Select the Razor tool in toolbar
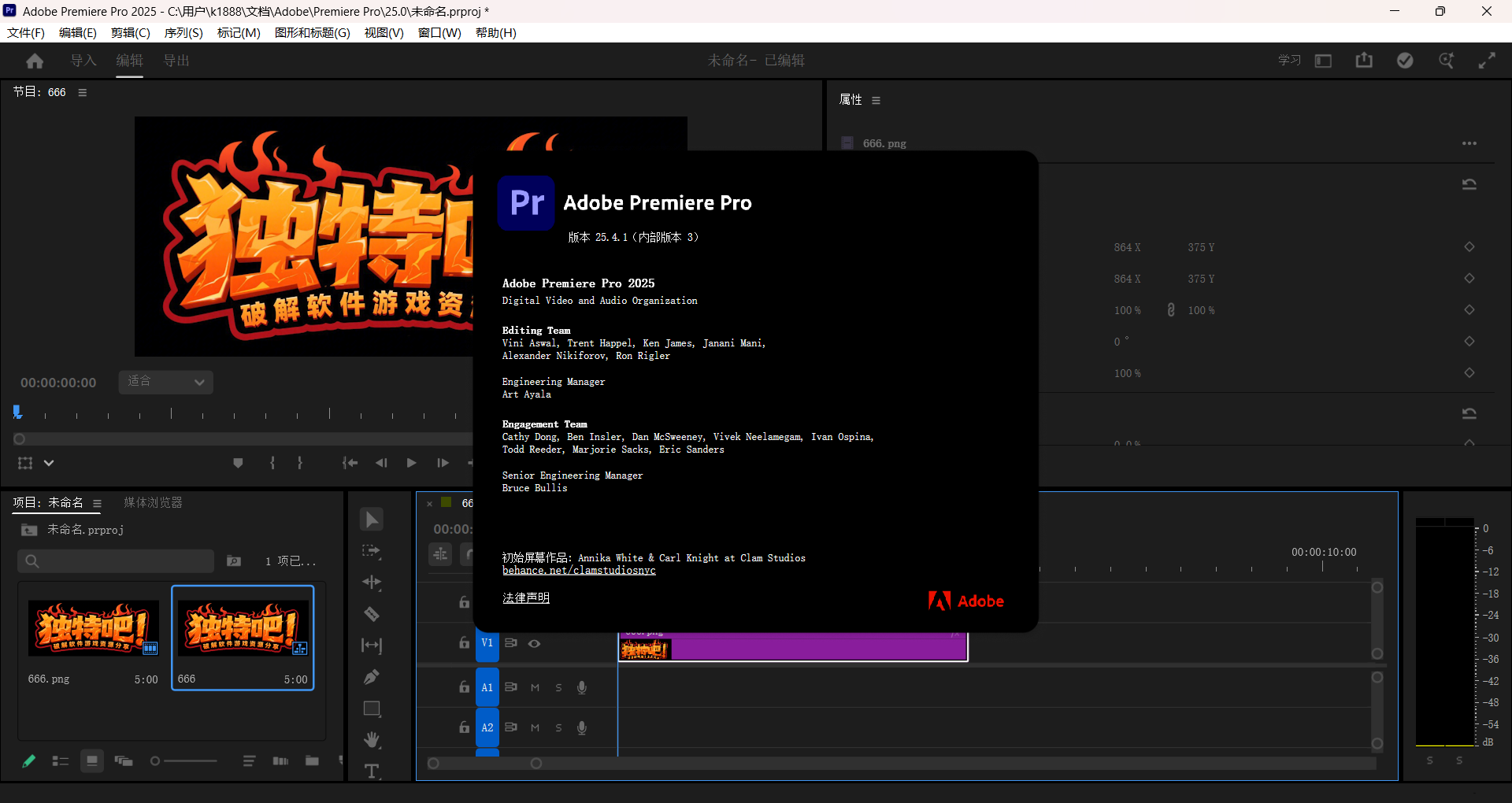 coord(372,614)
